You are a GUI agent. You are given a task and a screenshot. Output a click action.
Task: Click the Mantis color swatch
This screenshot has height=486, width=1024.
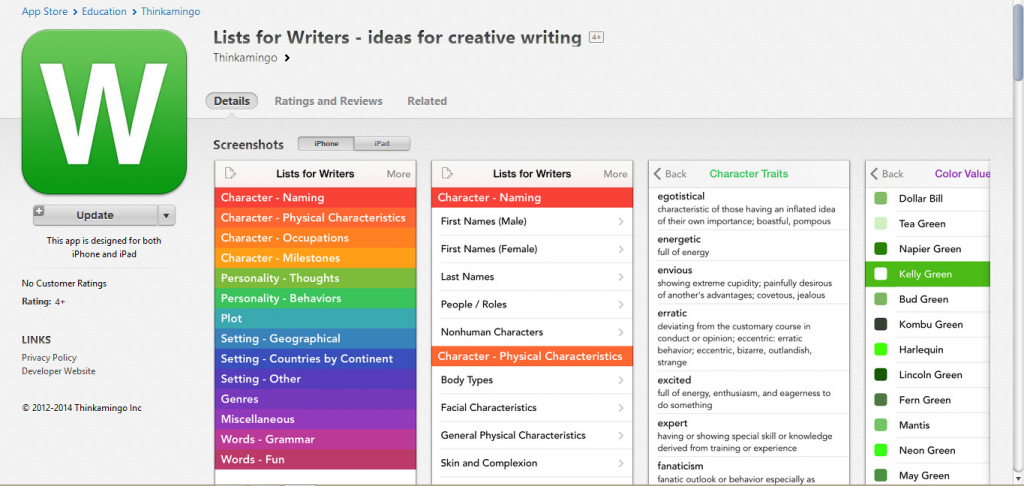[x=881, y=425]
